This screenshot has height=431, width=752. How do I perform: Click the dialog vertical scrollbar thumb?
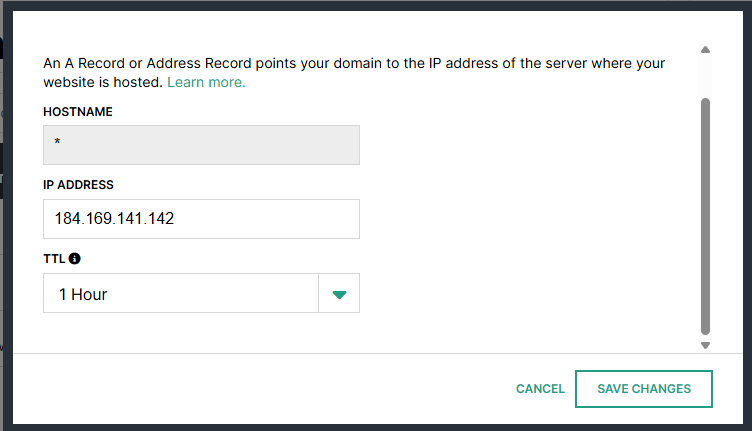coord(705,216)
